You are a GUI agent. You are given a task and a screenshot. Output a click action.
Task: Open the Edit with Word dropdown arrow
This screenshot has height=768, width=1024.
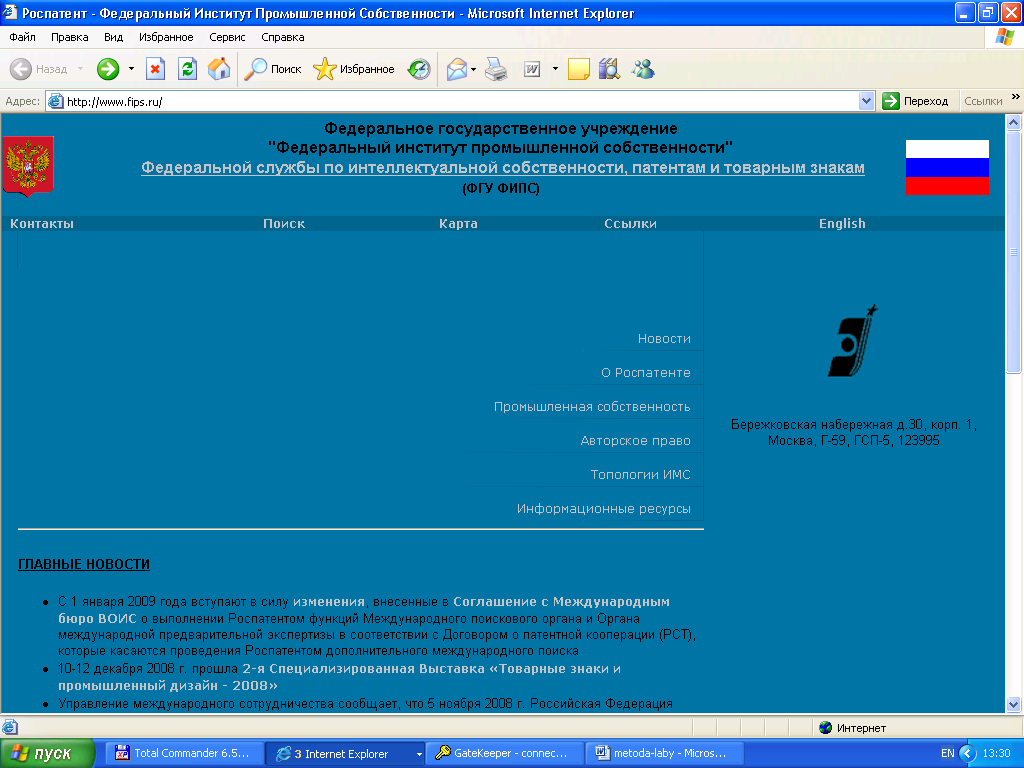[x=555, y=69]
